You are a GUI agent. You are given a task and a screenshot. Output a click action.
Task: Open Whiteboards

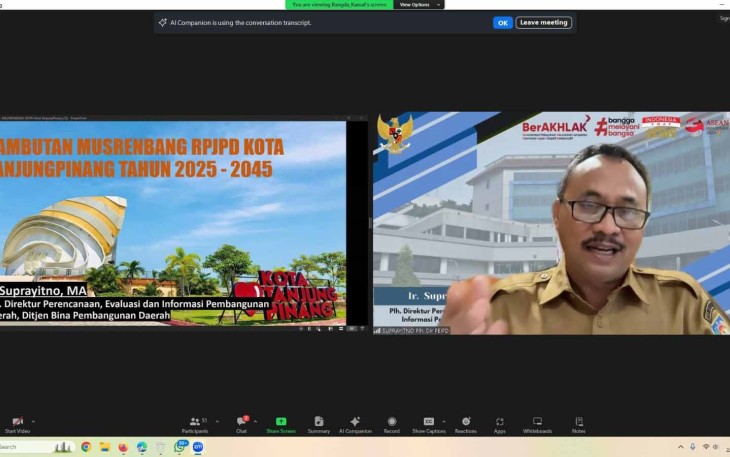(537, 425)
